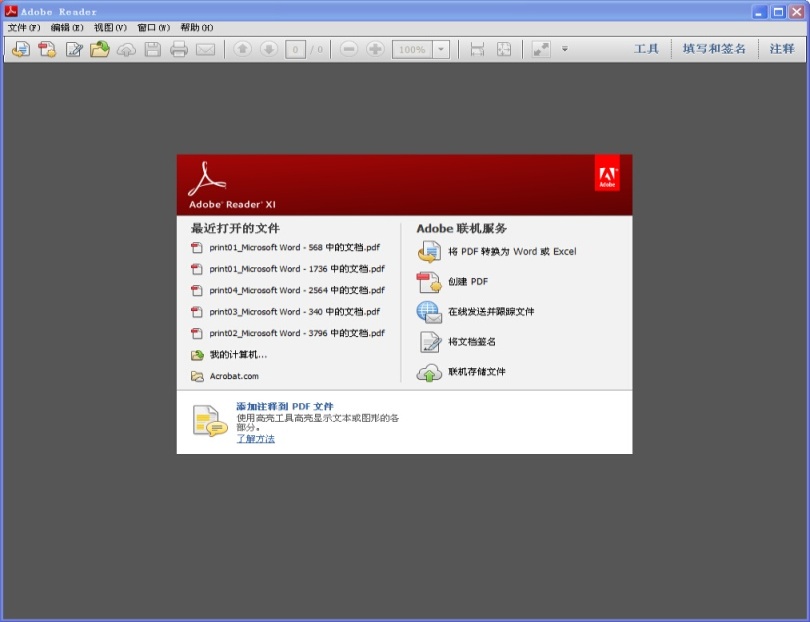Open recent file print01 Word - 568 pdf
The image size is (810, 622).
pyautogui.click(x=294, y=247)
